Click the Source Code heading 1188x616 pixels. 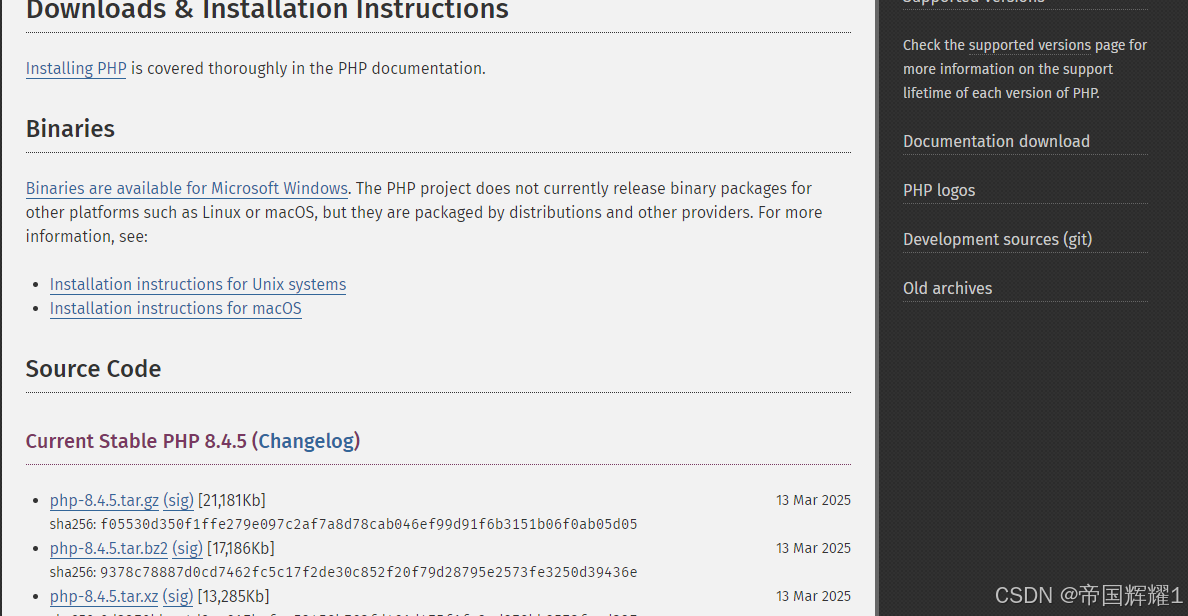coord(93,369)
